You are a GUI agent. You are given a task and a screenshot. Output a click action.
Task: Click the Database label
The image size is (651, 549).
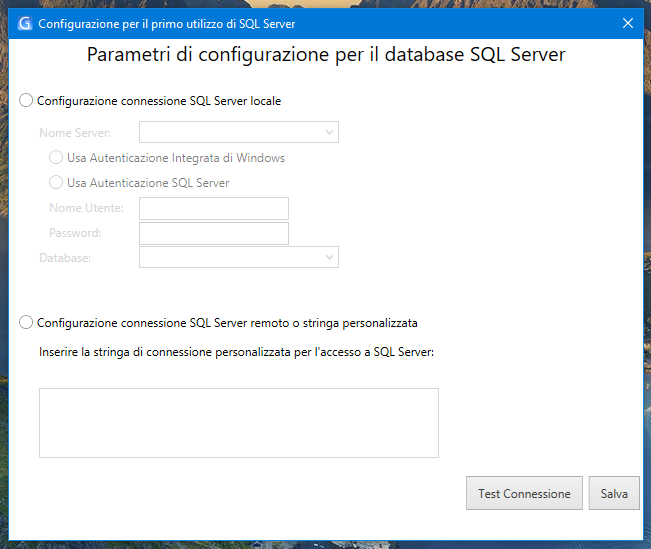65,258
